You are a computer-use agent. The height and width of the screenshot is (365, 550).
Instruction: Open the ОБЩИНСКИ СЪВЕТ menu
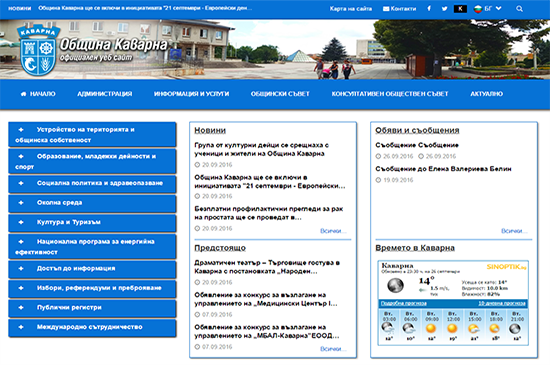[280, 94]
